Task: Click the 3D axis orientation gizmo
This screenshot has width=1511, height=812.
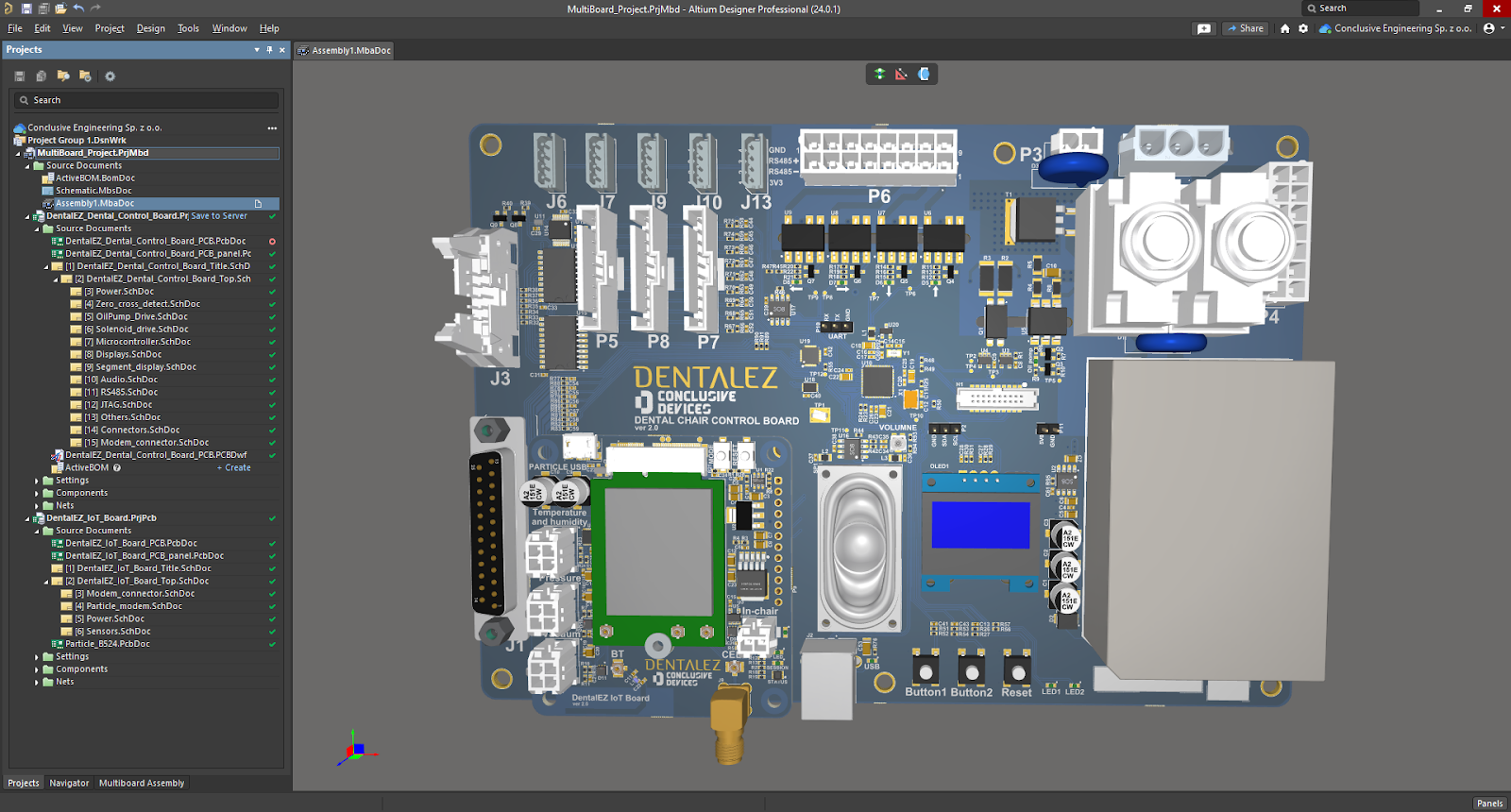Action: (x=356, y=749)
